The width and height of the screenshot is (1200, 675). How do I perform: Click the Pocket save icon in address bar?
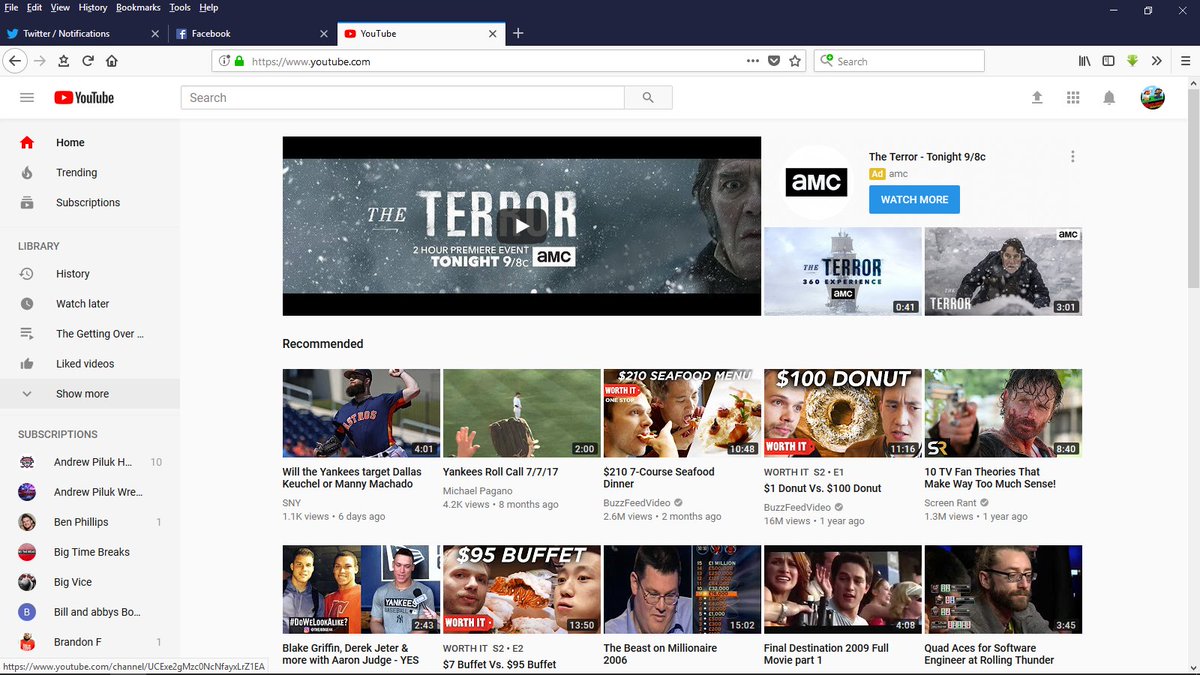point(774,61)
